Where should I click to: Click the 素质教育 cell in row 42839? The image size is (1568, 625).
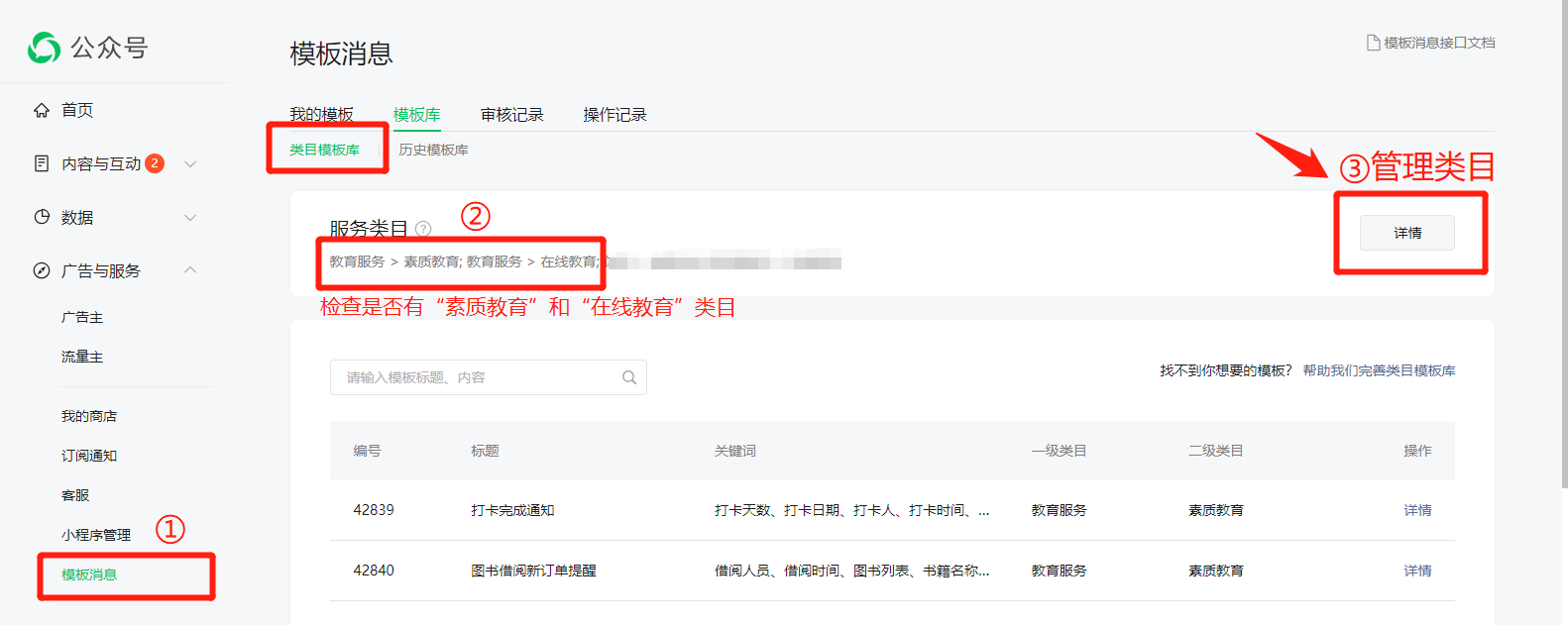(x=1216, y=510)
